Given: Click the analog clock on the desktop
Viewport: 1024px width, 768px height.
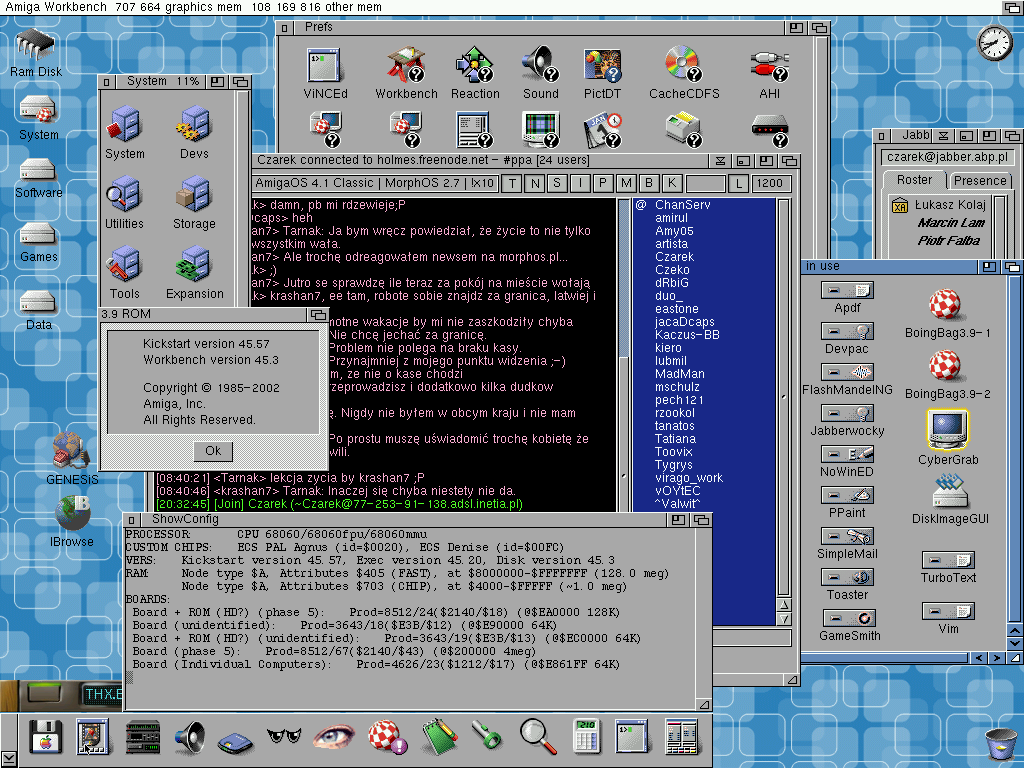Looking at the screenshot, I should click(x=994, y=43).
